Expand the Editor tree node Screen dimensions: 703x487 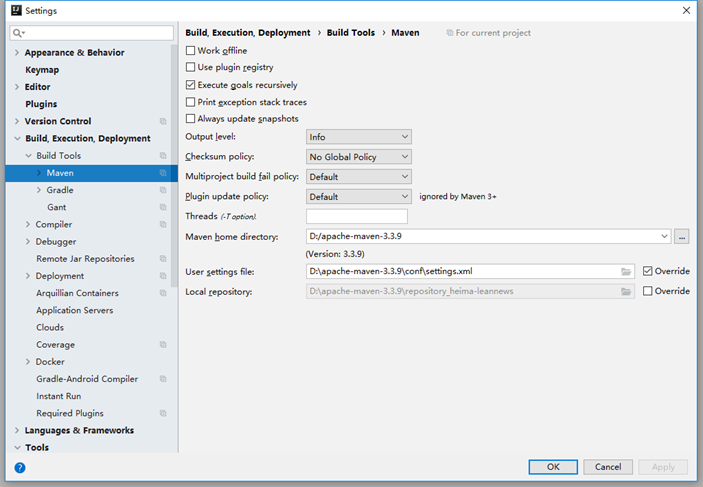(x=17, y=87)
